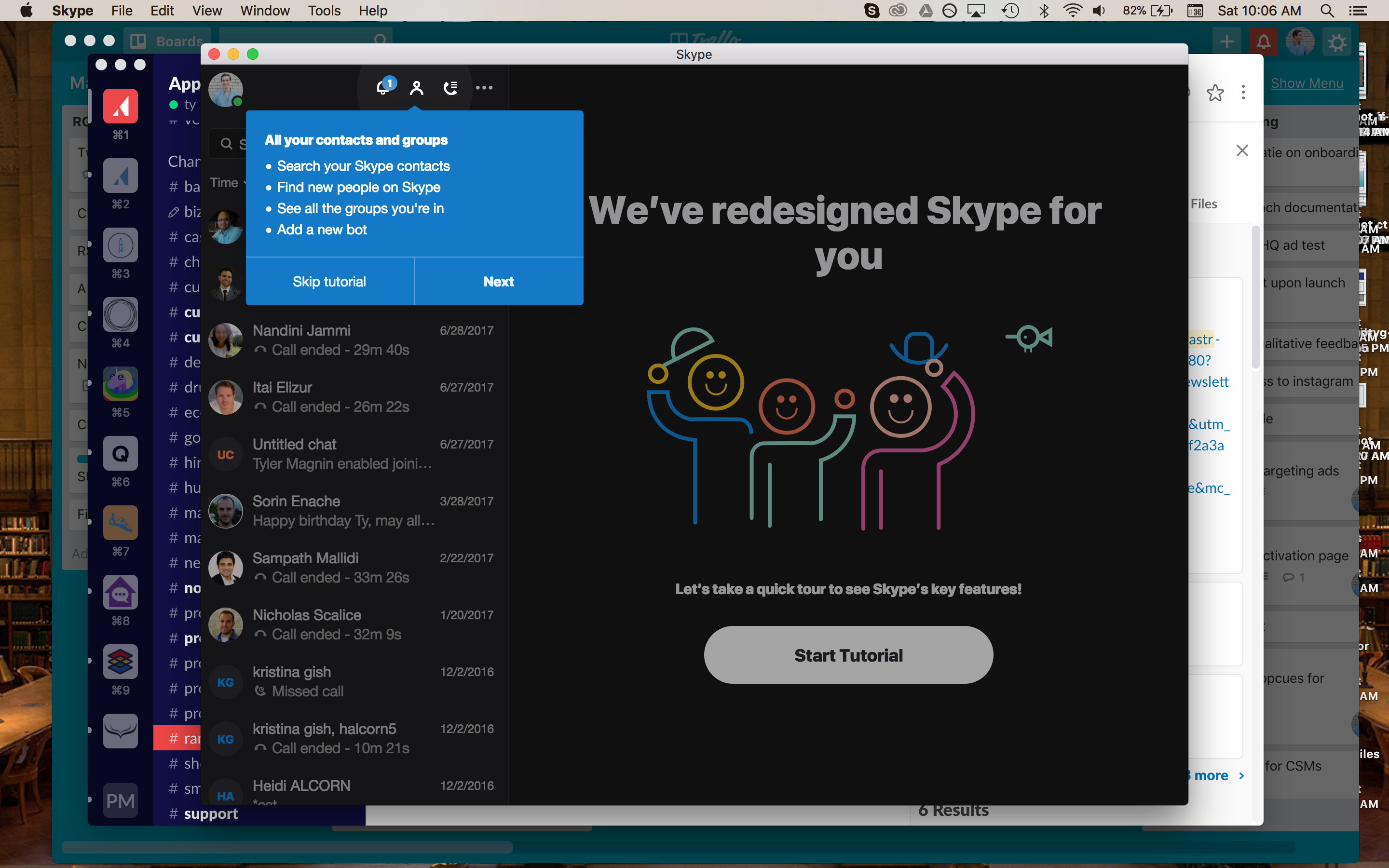Open the Help menu
The height and width of the screenshot is (868, 1389).
click(x=373, y=10)
